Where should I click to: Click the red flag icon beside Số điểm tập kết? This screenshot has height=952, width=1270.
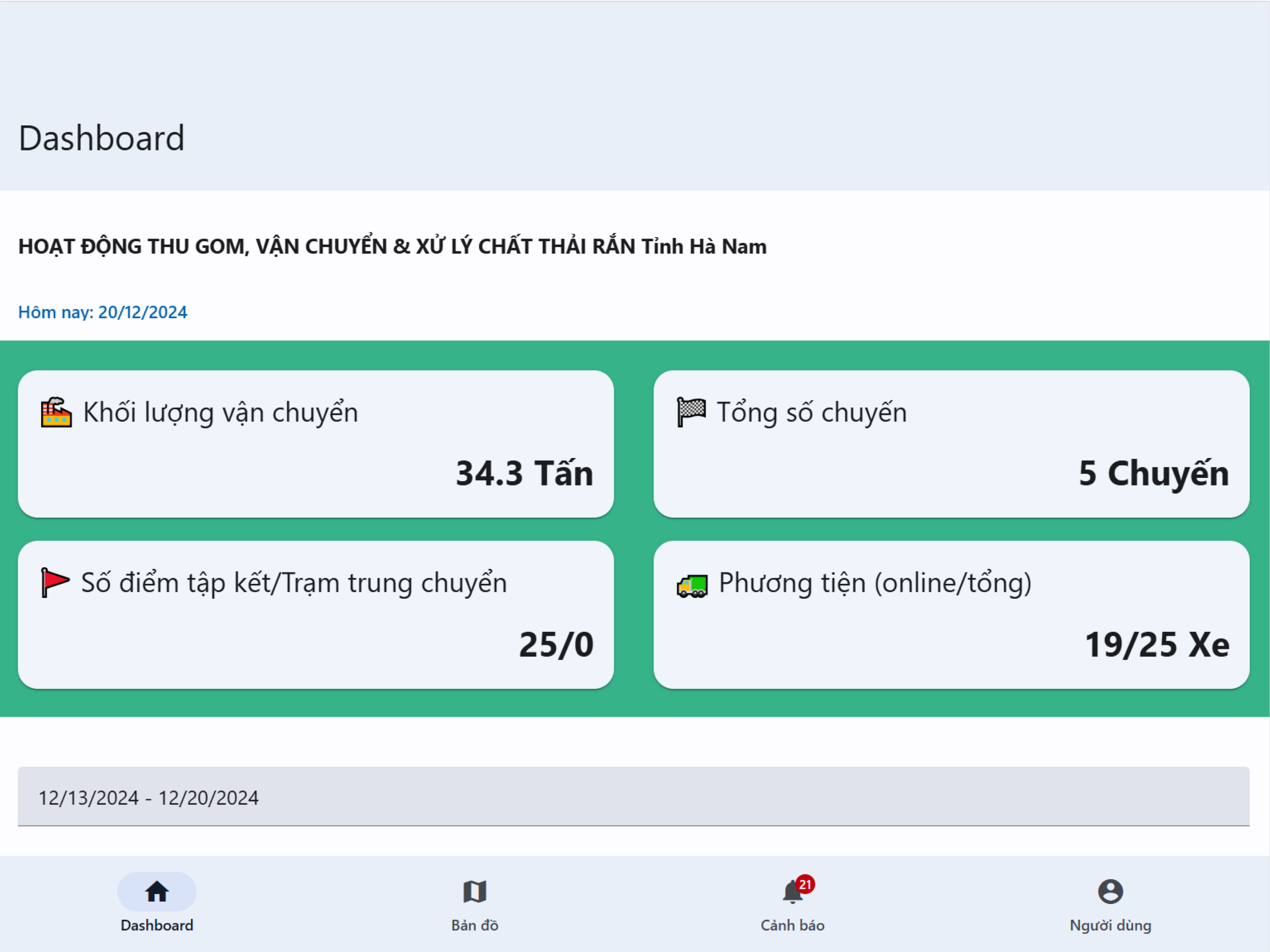(x=55, y=583)
